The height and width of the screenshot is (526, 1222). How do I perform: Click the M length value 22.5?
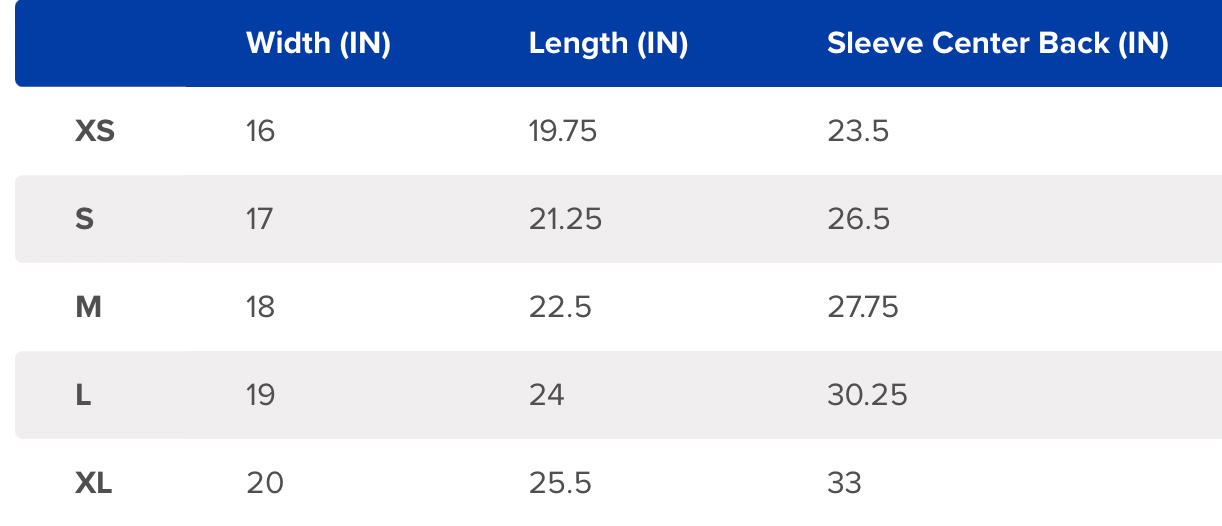click(x=560, y=307)
